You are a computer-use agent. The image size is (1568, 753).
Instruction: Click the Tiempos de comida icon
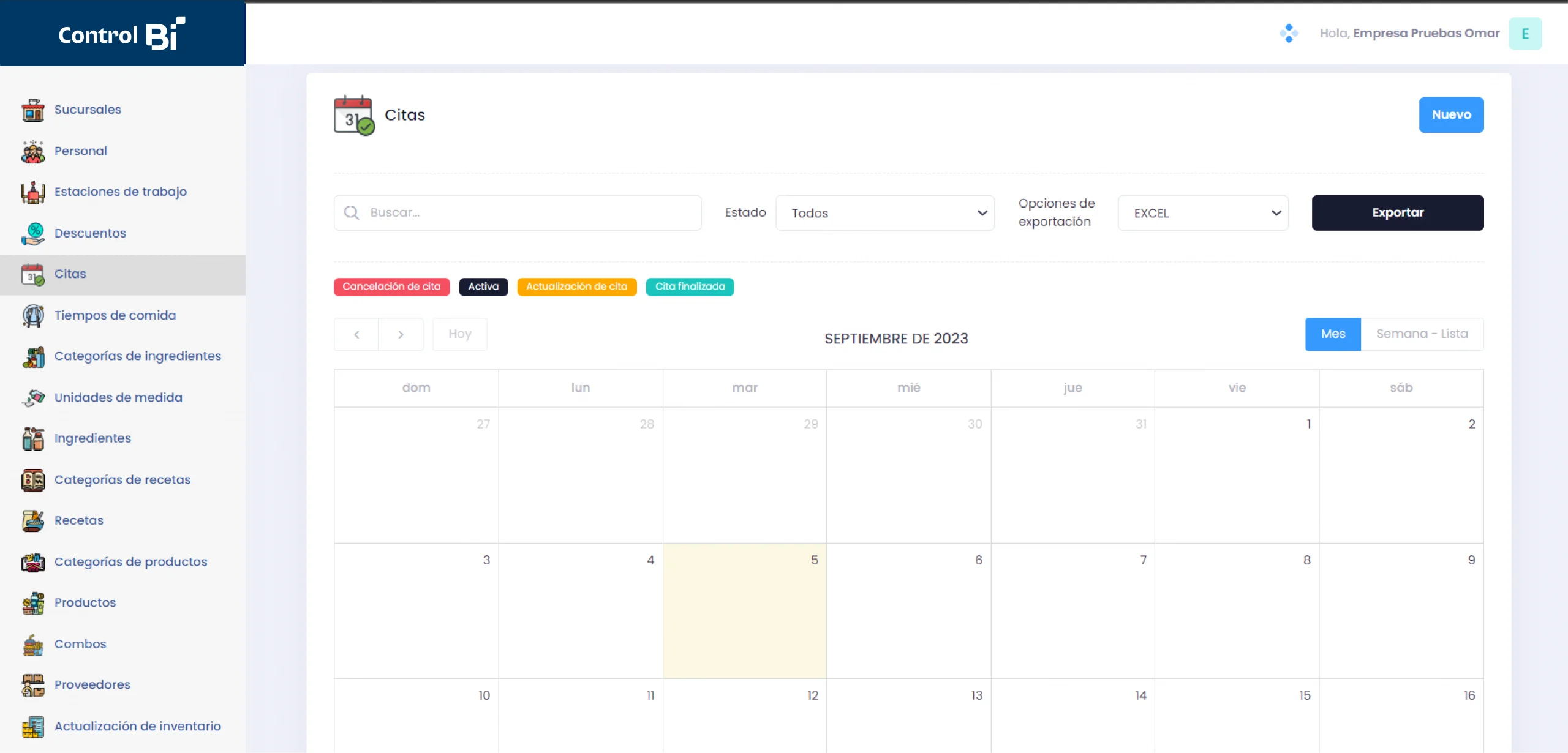point(33,316)
